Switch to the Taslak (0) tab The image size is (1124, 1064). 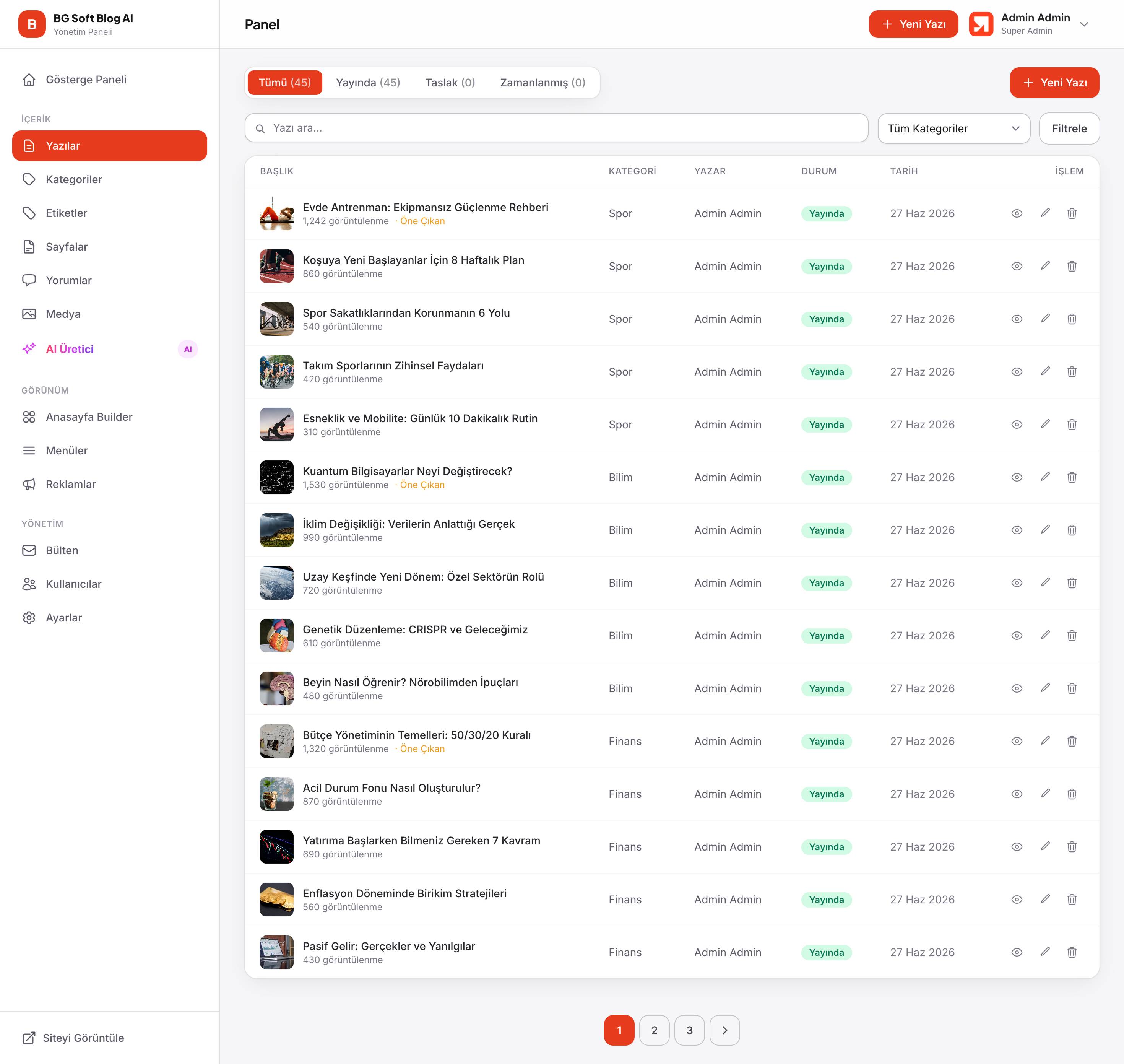pyautogui.click(x=450, y=83)
